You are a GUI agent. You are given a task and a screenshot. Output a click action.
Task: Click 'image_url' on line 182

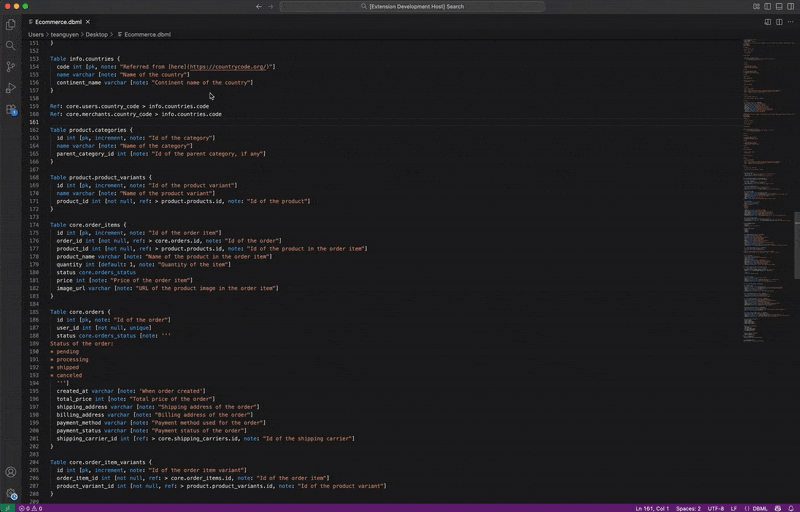(x=70, y=288)
